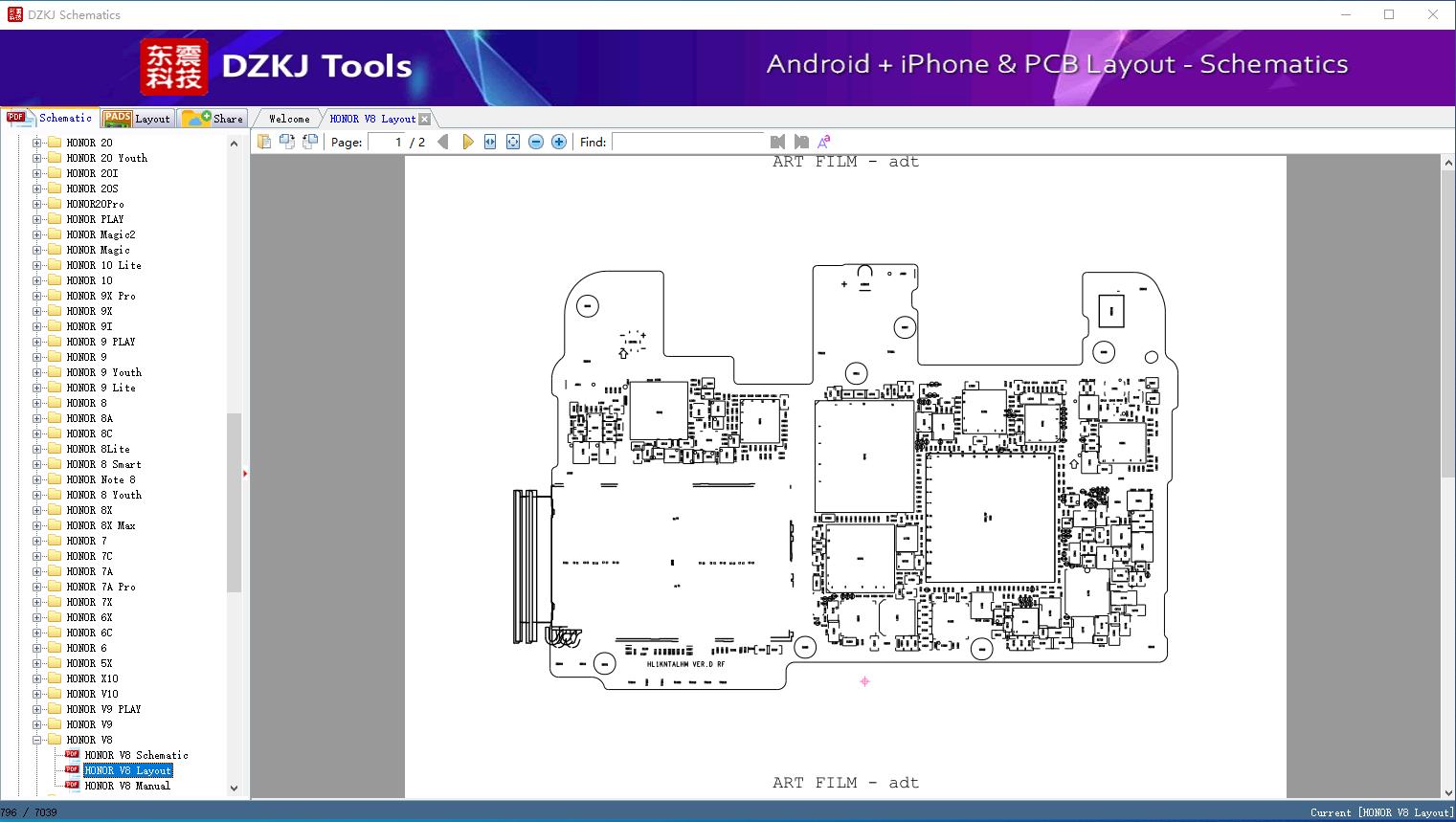This screenshot has width=1456, height=822.
Task: Select the HONOR V8 Layout PDF
Action: coord(128,770)
